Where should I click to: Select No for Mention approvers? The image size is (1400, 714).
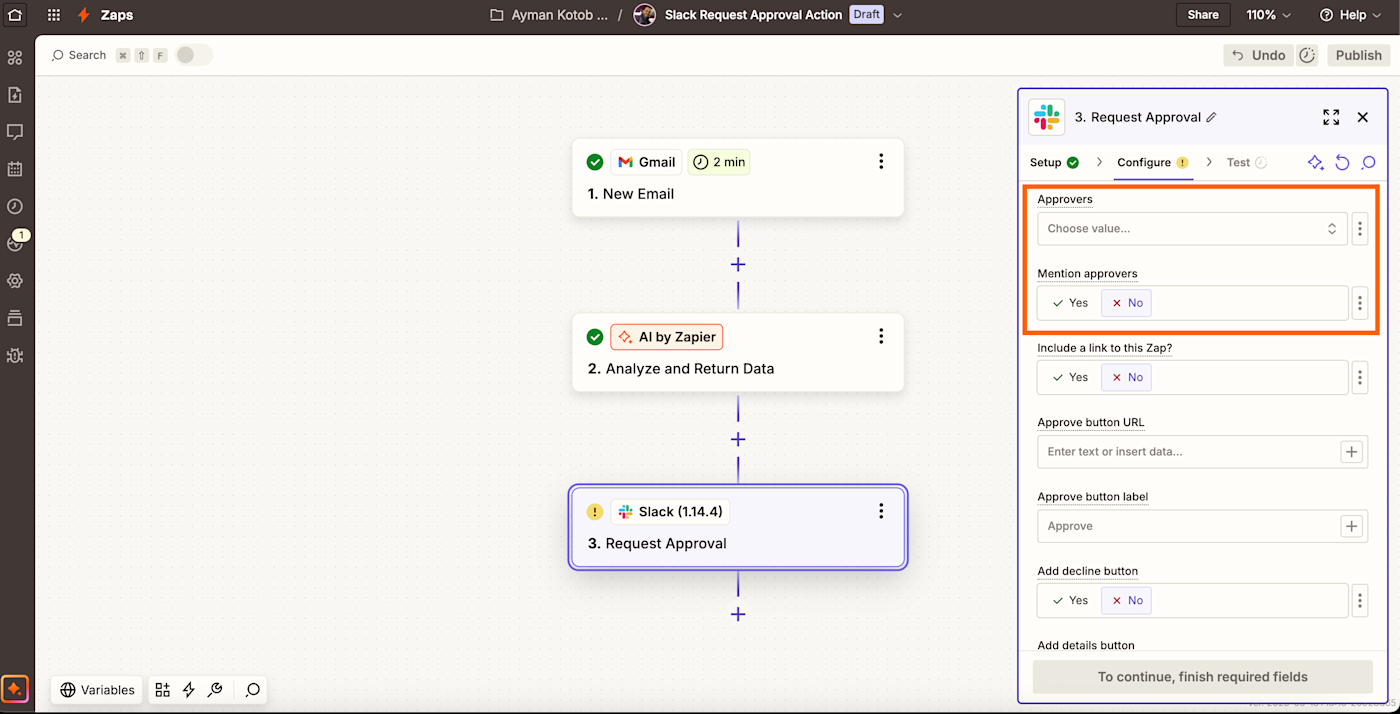coord(1126,303)
